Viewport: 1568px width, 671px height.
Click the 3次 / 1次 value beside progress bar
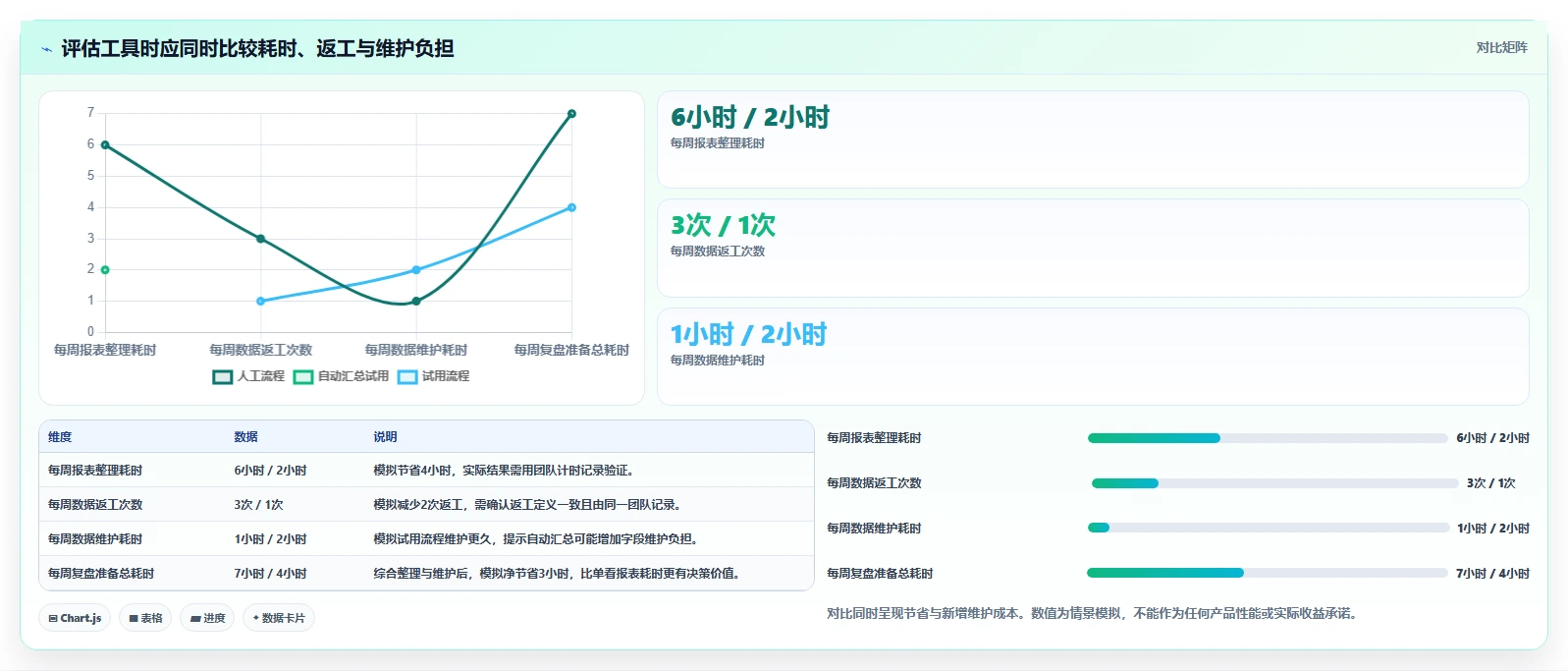[1490, 483]
